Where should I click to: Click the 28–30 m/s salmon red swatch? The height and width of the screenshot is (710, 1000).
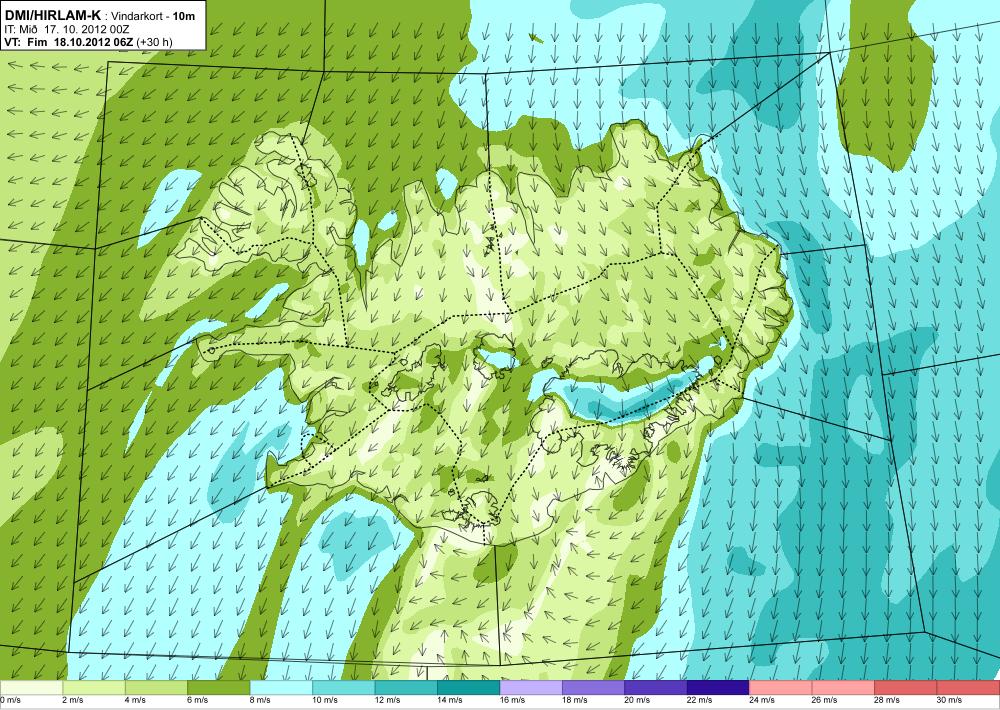[x=906, y=688]
